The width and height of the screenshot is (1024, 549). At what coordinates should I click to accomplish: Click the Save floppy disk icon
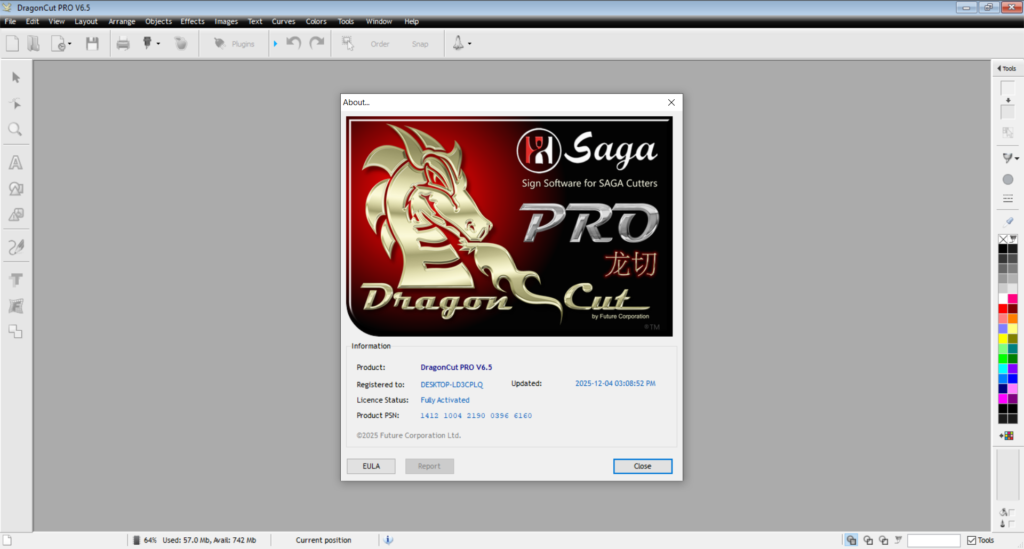(92, 44)
